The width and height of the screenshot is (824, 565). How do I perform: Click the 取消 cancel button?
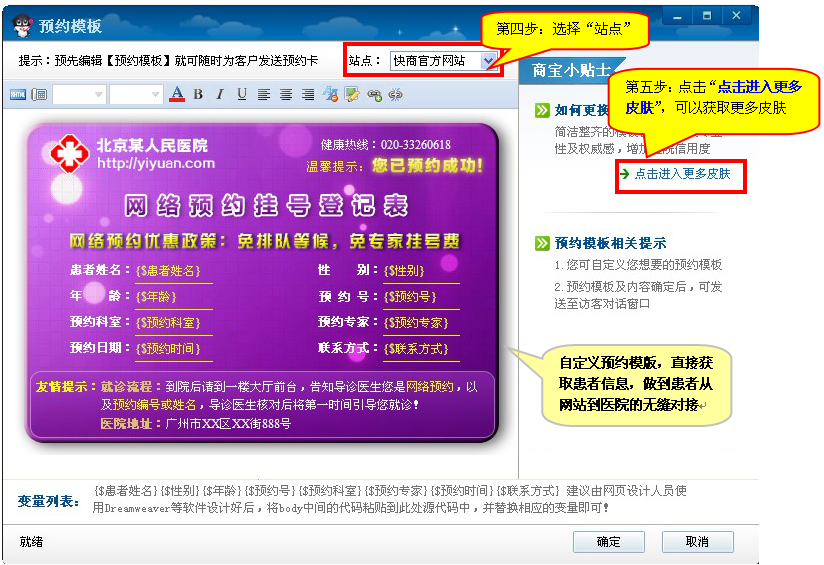click(x=697, y=542)
